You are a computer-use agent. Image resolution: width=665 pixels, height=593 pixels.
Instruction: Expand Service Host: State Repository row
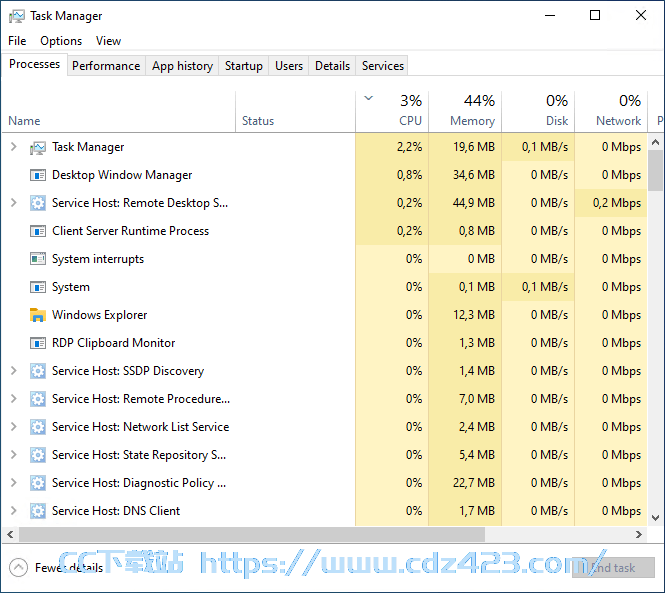(14, 455)
